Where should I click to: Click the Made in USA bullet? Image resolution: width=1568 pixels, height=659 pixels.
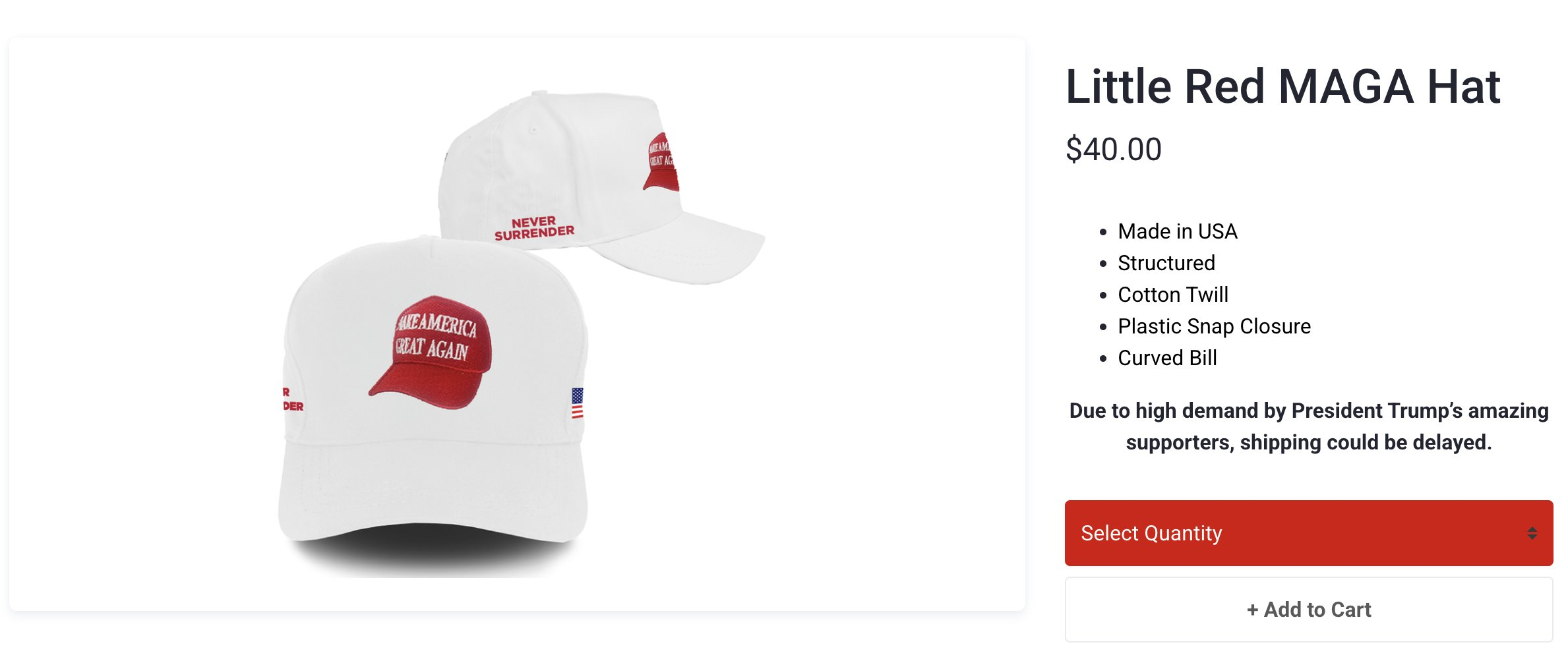coord(1177,231)
